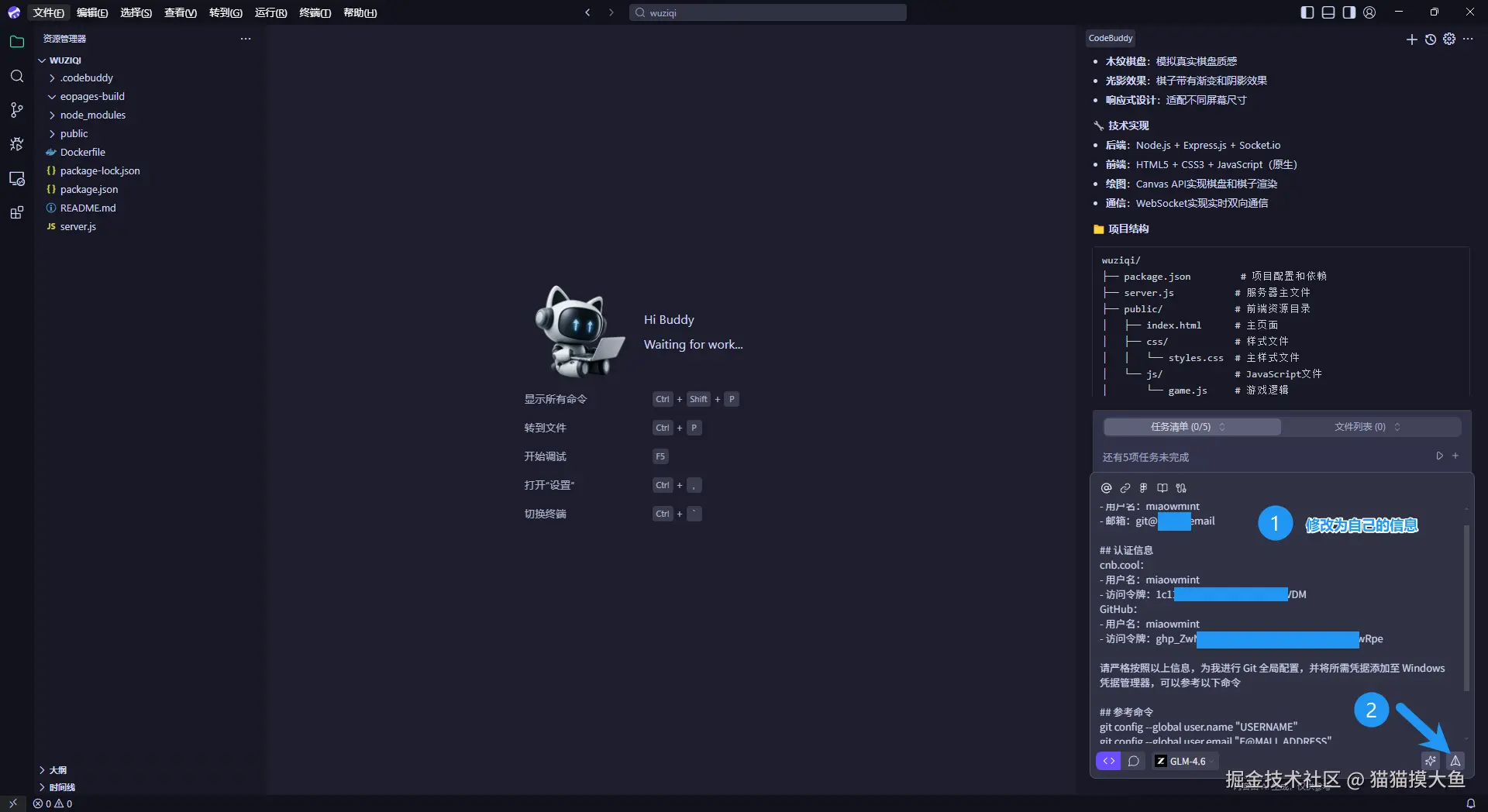Switch to chat mode bubble button
1488x812 pixels.
point(1134,761)
